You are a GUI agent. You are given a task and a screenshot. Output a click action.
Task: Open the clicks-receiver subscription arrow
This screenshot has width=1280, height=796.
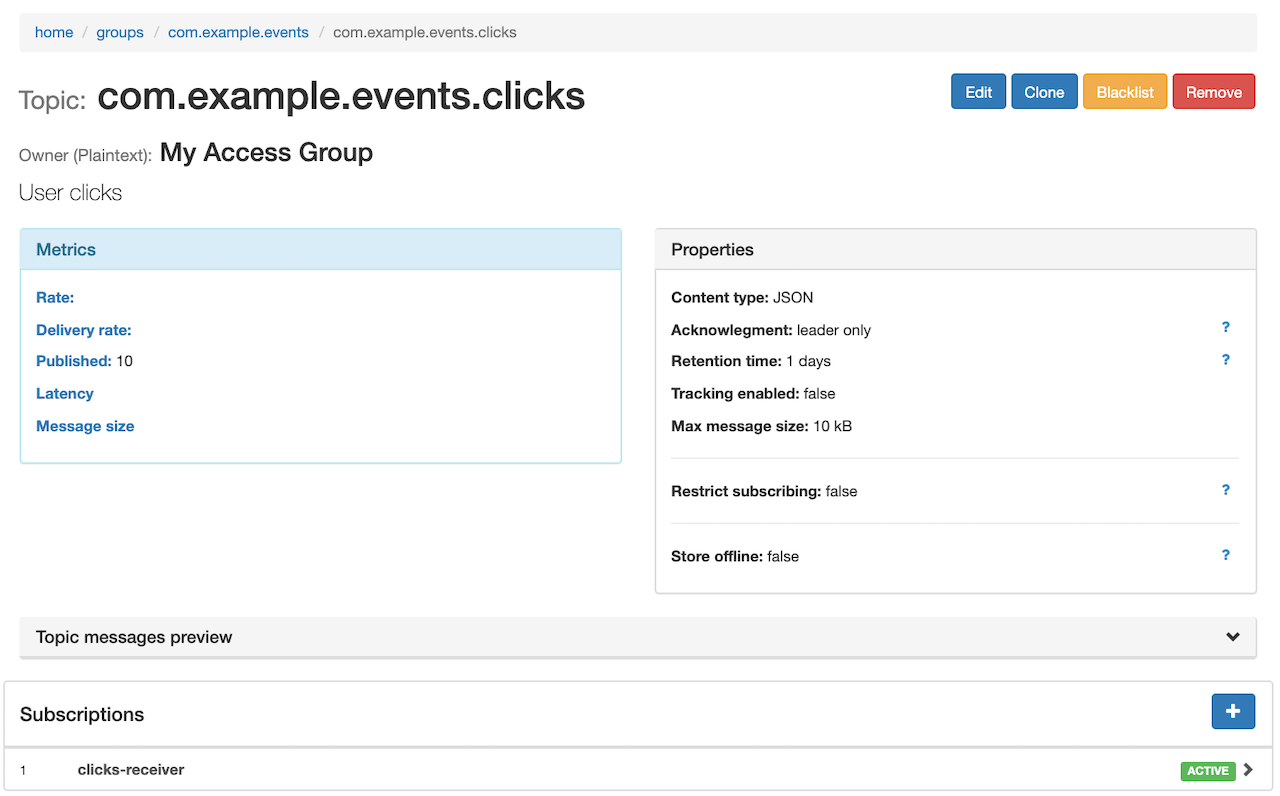(x=1247, y=770)
